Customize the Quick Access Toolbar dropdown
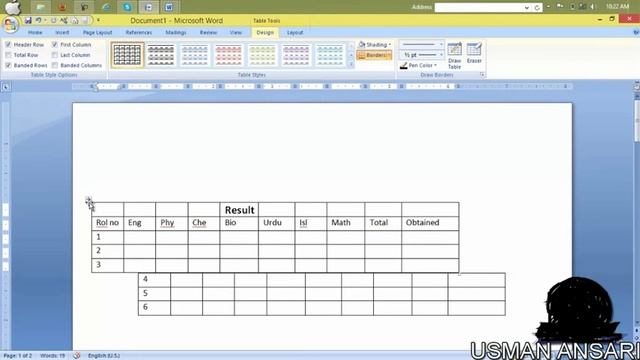Viewport: 640px width, 360px height. [x=98, y=20]
